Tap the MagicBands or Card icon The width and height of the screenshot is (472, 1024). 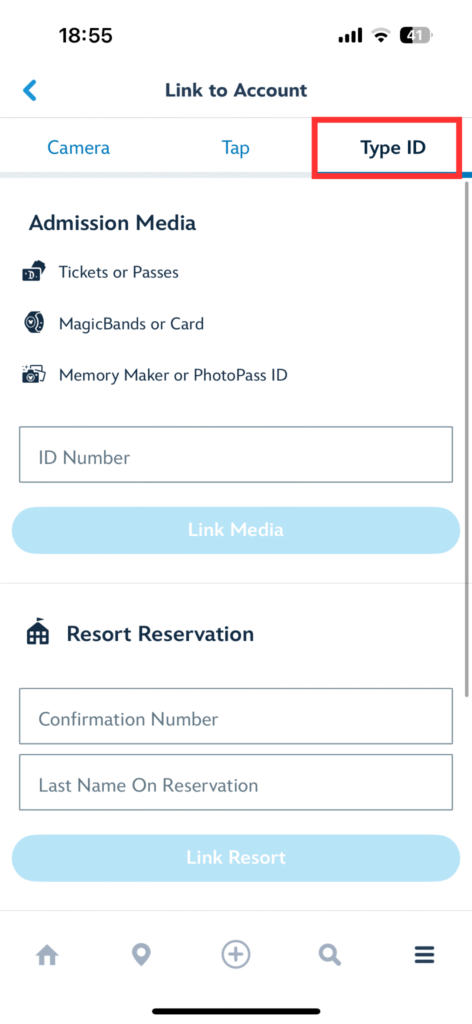tap(33, 323)
